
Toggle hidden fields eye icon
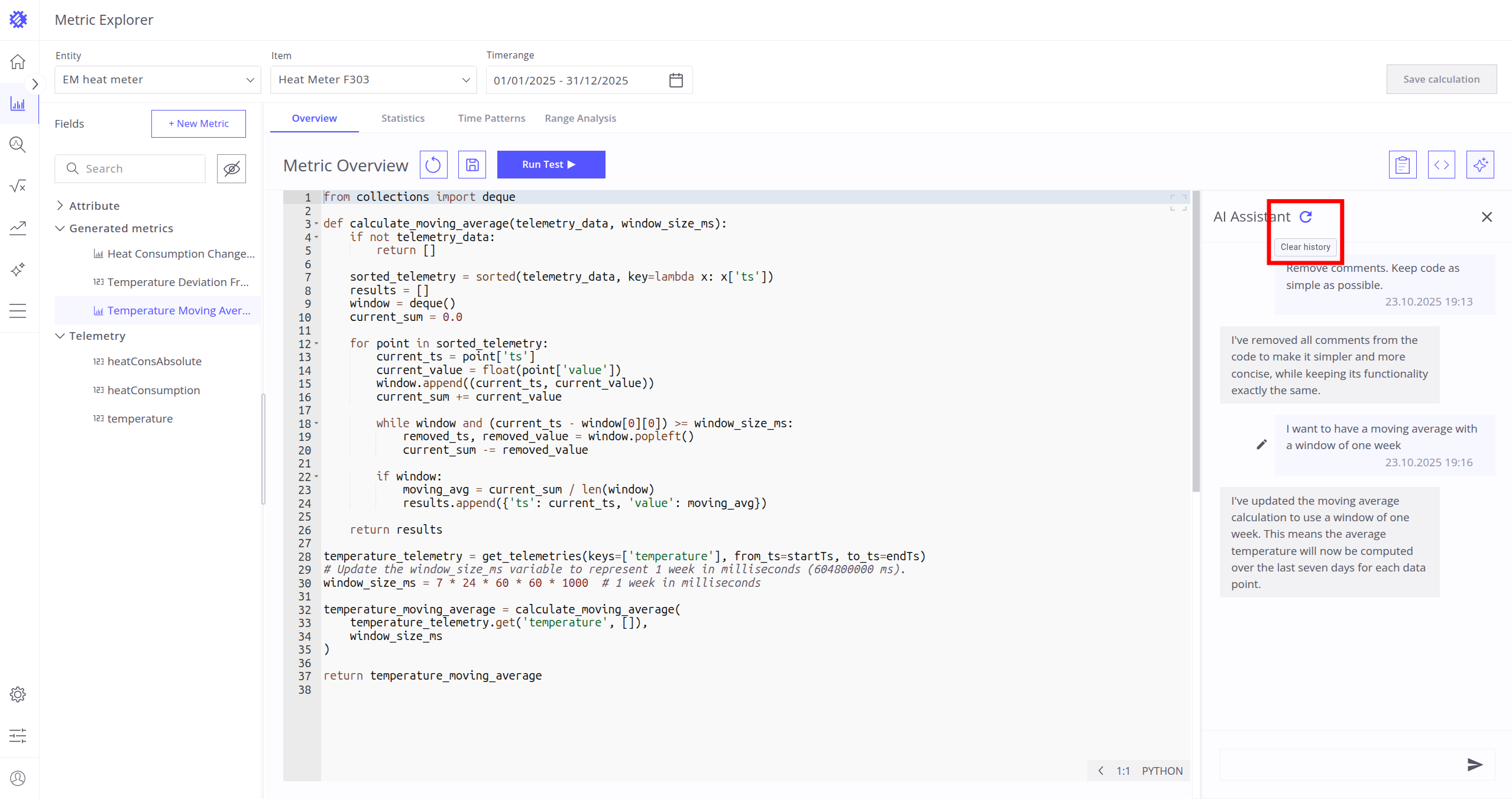click(231, 169)
